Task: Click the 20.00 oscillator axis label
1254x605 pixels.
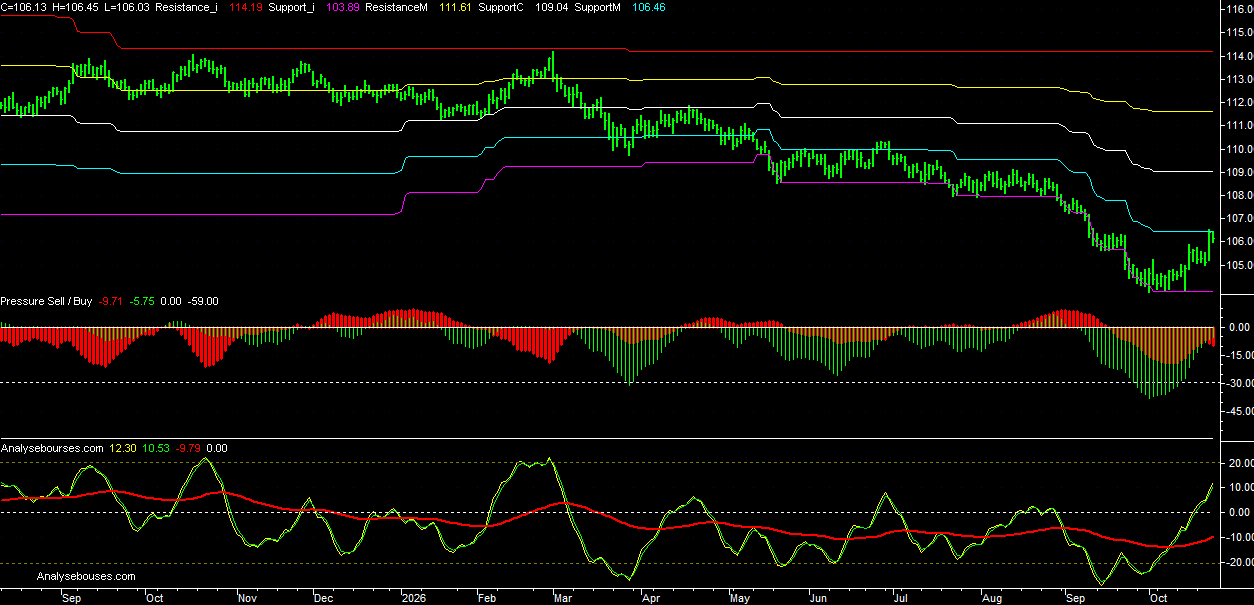Action: (x=1240, y=464)
